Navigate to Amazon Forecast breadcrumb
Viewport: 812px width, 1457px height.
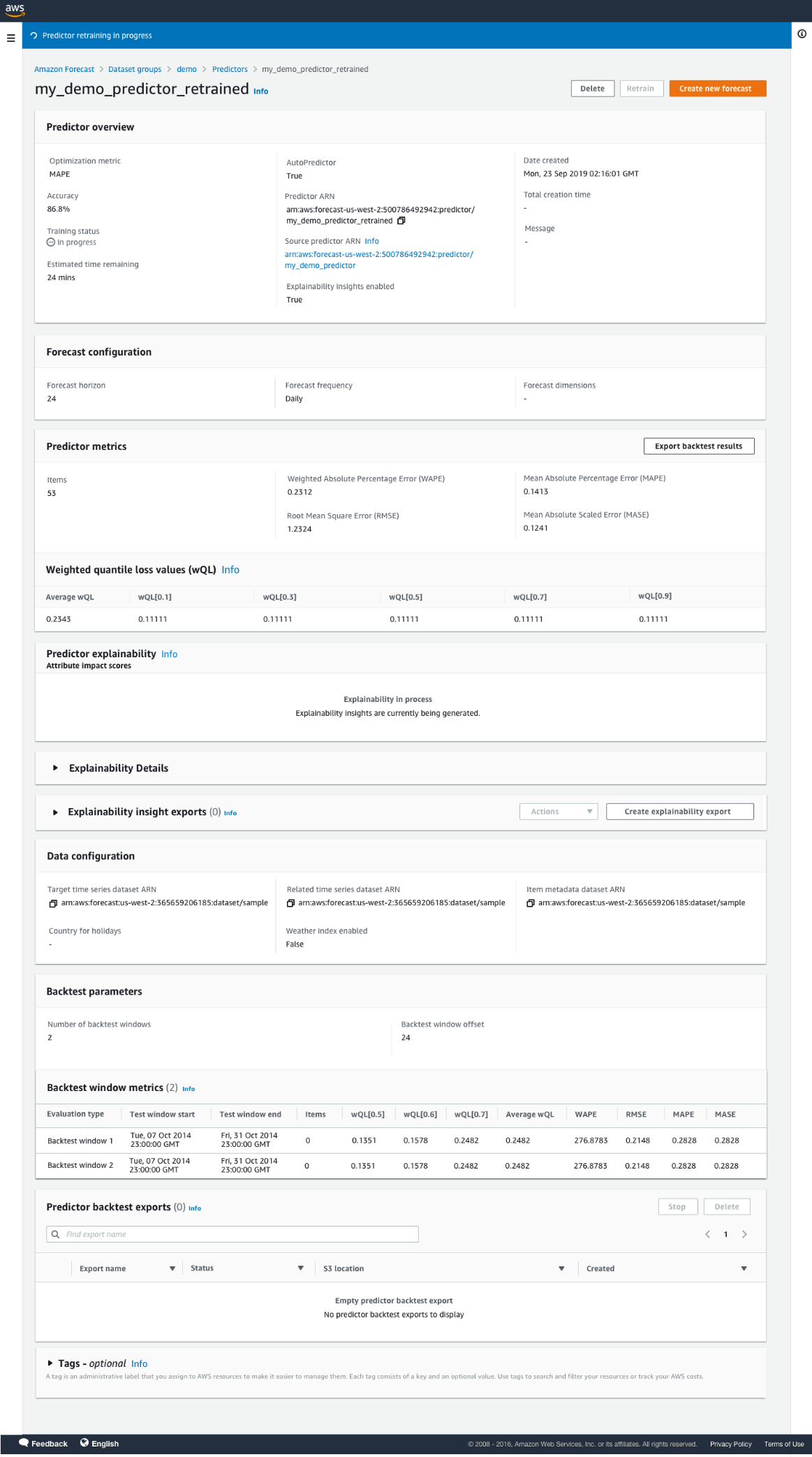[64, 69]
